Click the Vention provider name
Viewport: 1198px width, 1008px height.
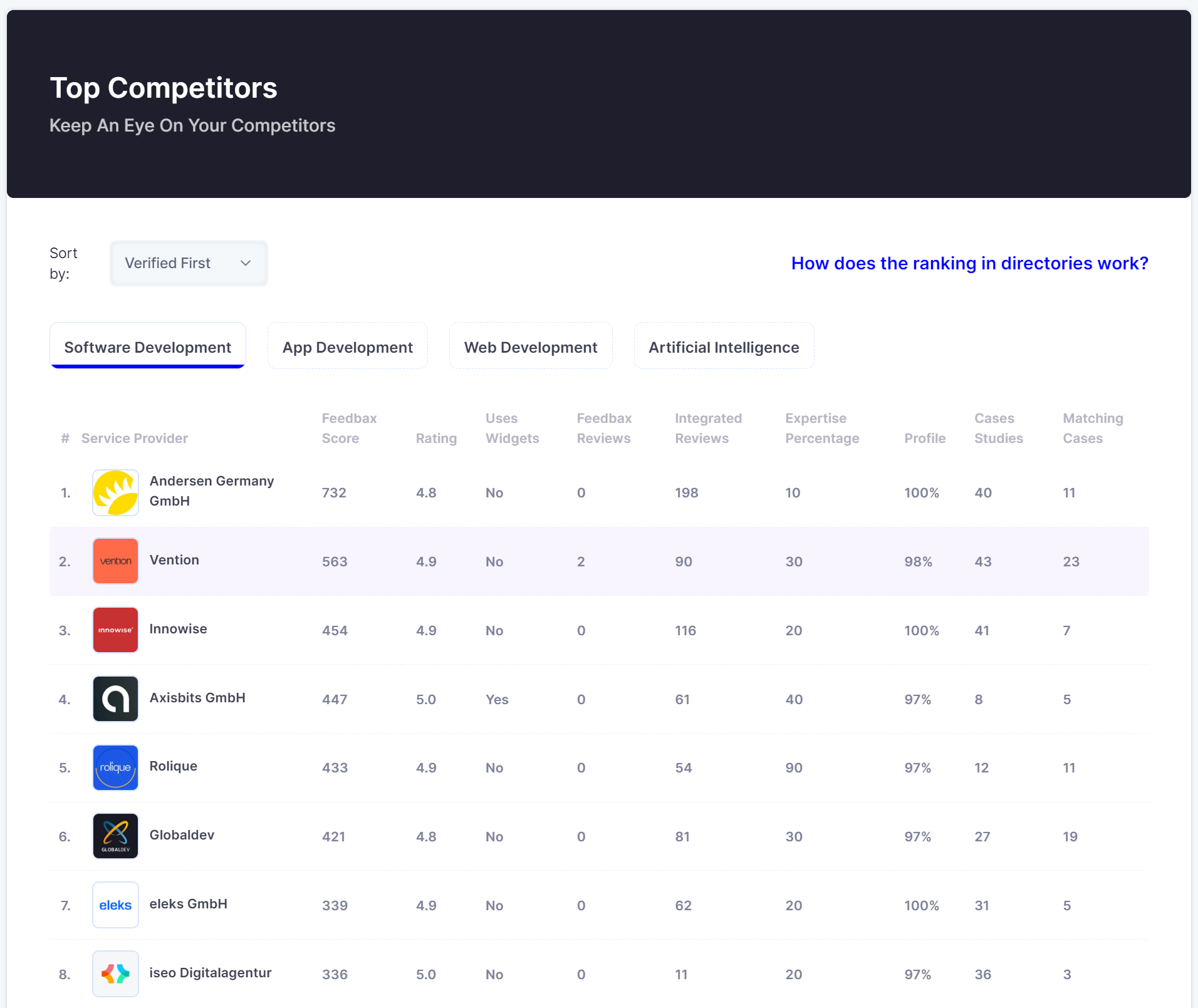tap(174, 560)
